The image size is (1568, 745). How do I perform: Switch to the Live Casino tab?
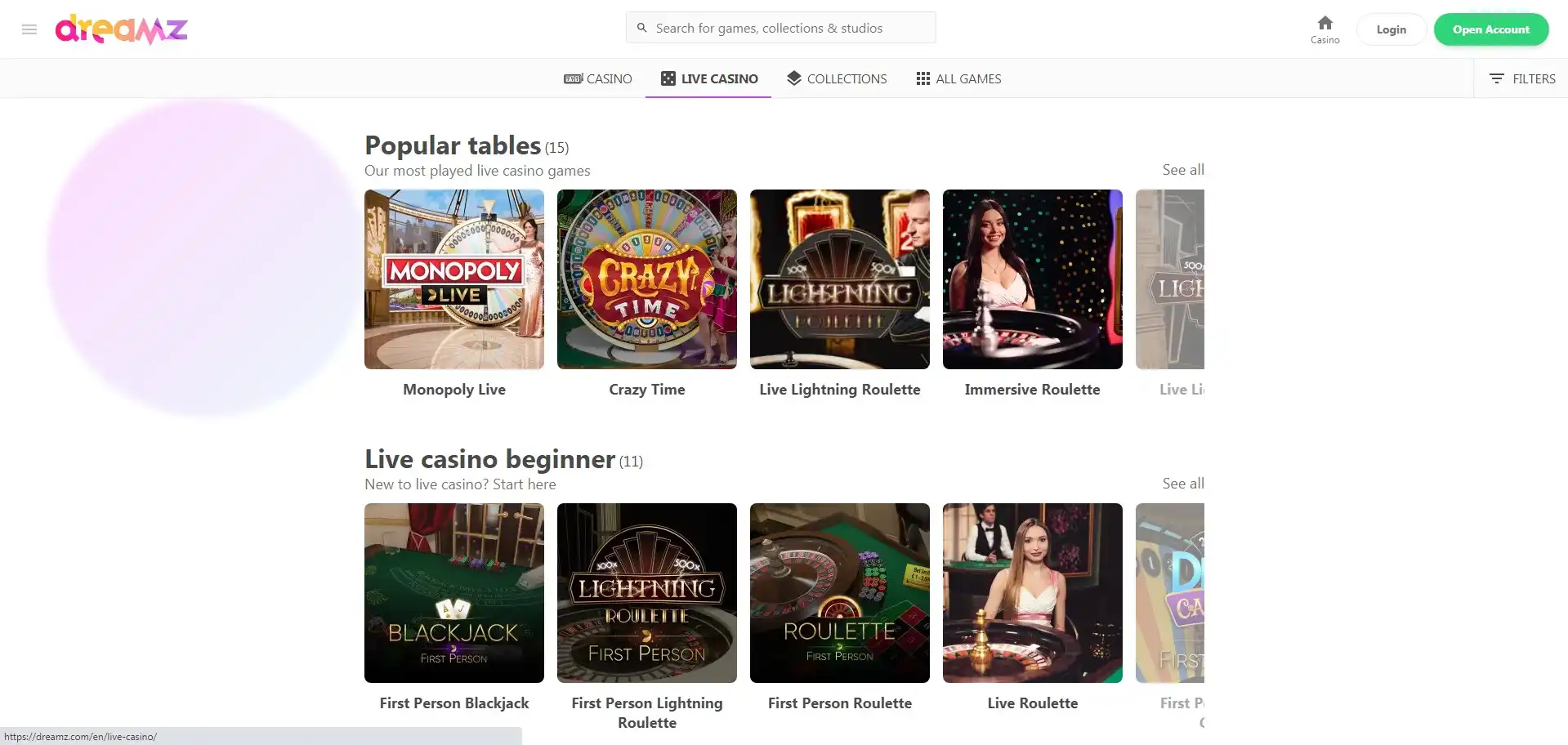(708, 78)
